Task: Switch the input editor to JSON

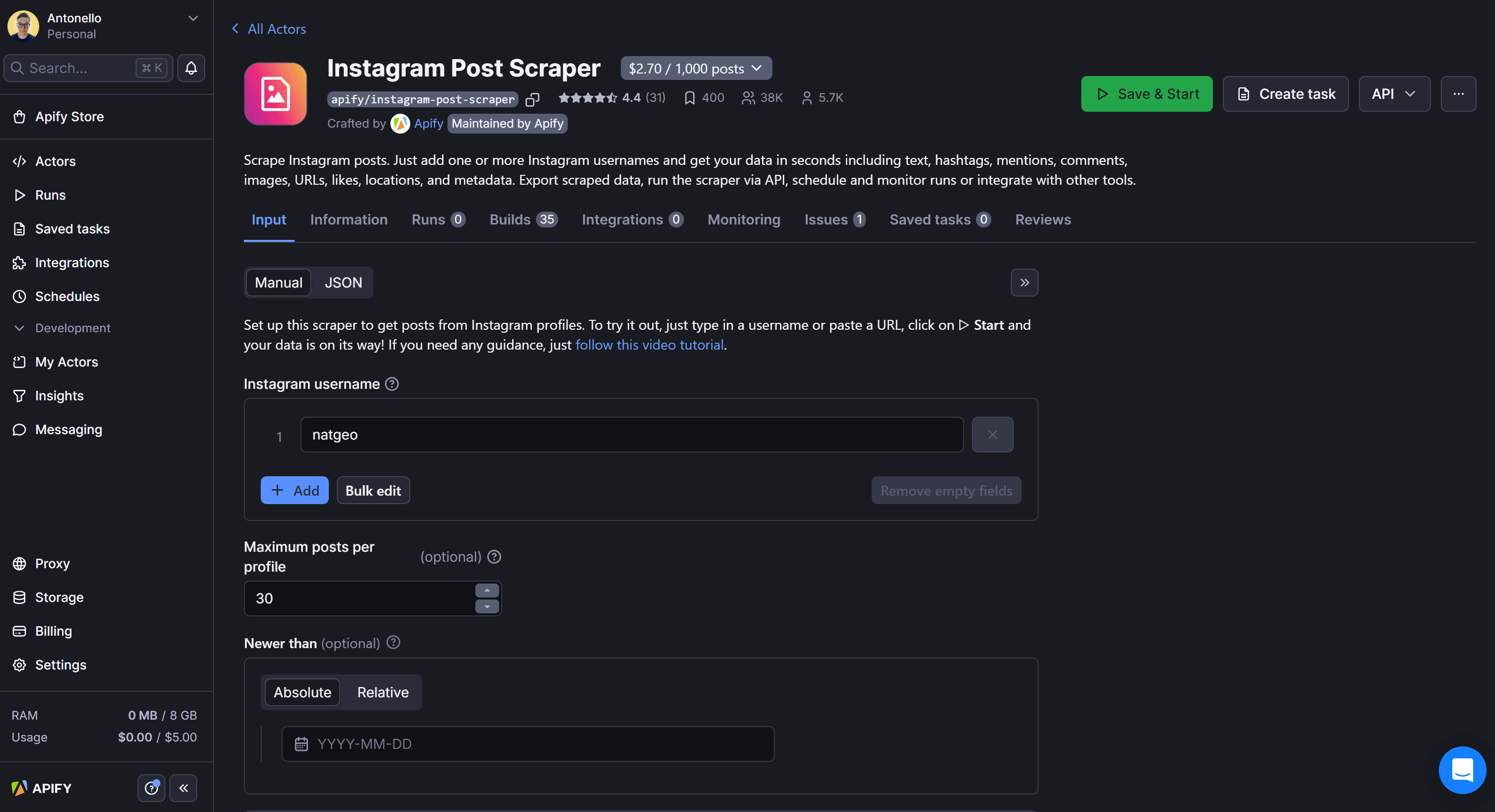Action: point(343,283)
